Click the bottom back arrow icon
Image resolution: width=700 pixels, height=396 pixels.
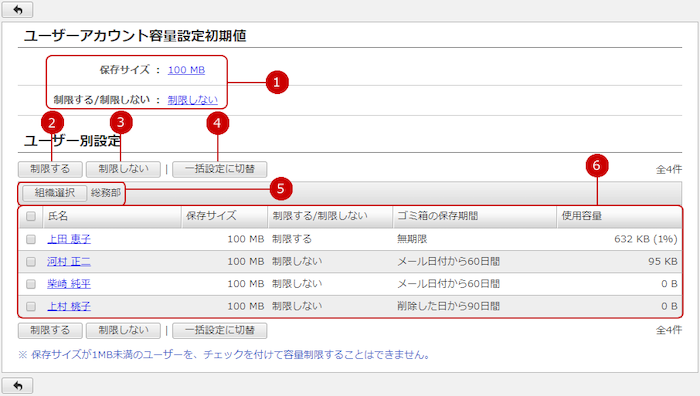click(17, 385)
